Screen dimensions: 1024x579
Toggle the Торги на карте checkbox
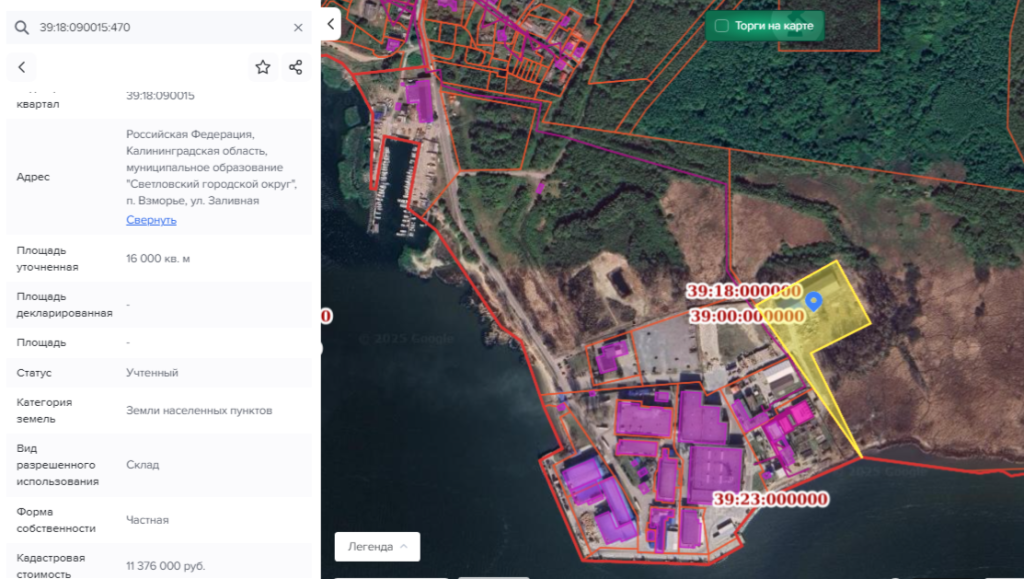coord(722,26)
